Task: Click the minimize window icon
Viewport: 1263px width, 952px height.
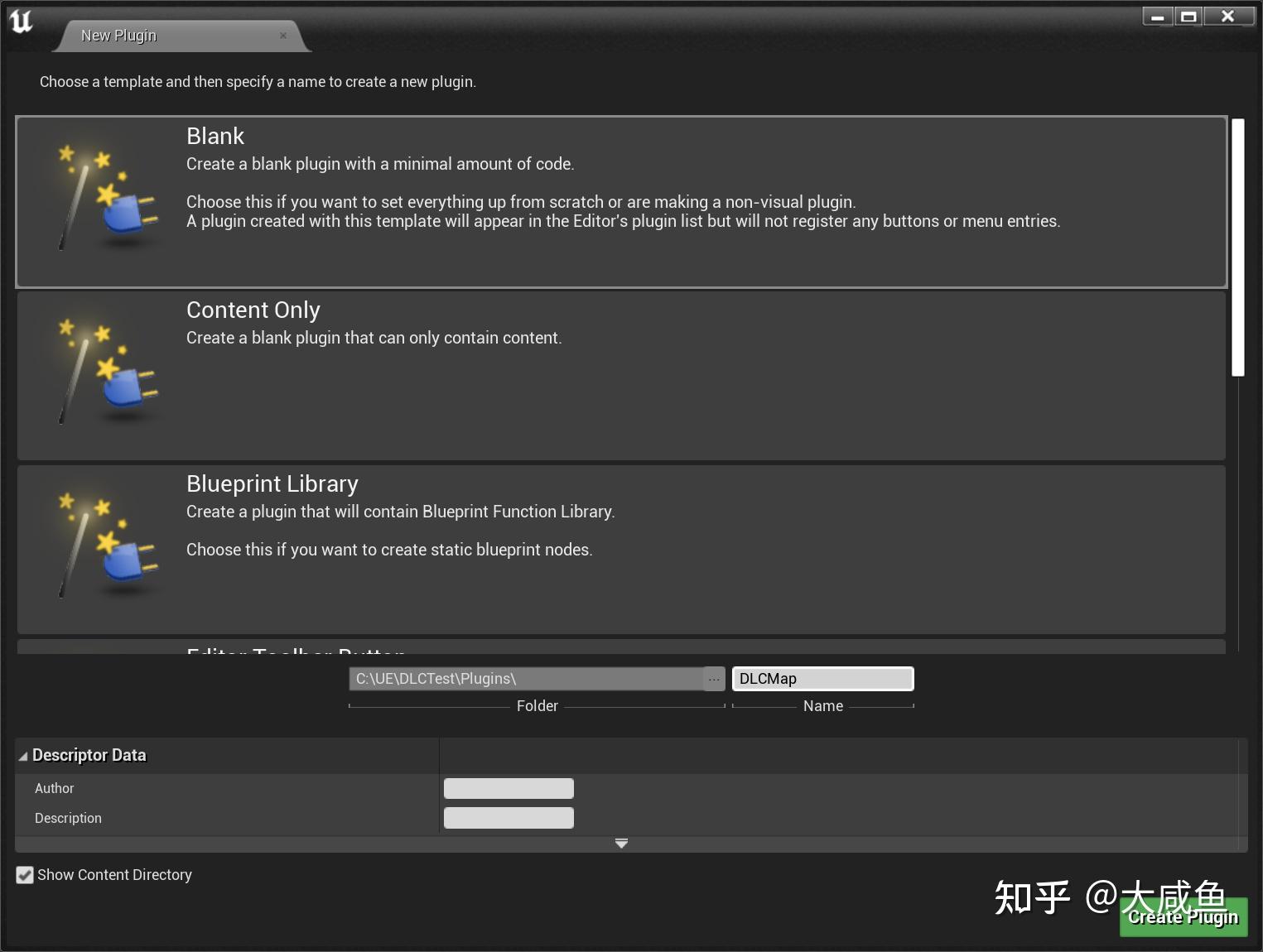Action: click(x=1156, y=15)
